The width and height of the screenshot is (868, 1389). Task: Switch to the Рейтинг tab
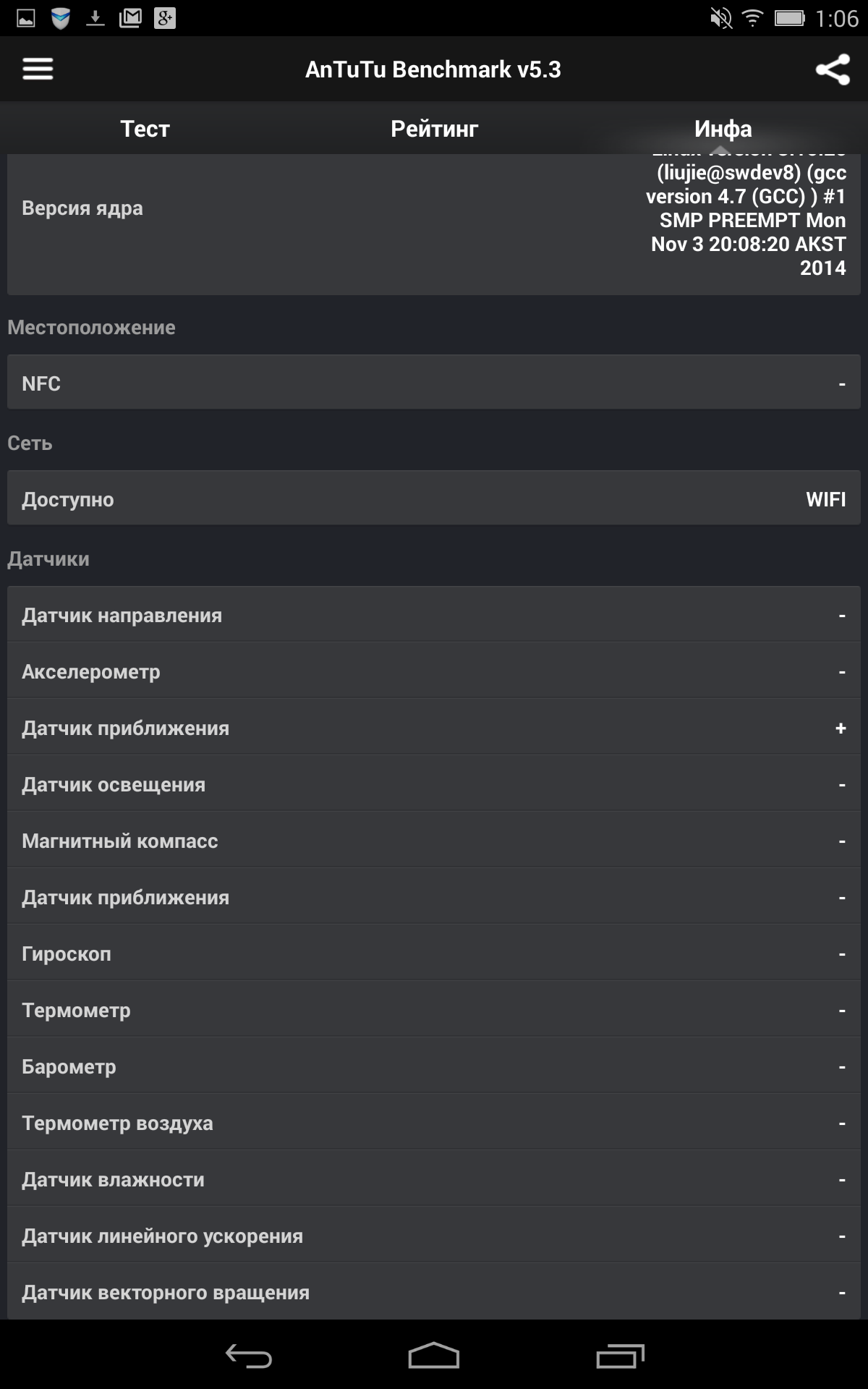point(434,129)
